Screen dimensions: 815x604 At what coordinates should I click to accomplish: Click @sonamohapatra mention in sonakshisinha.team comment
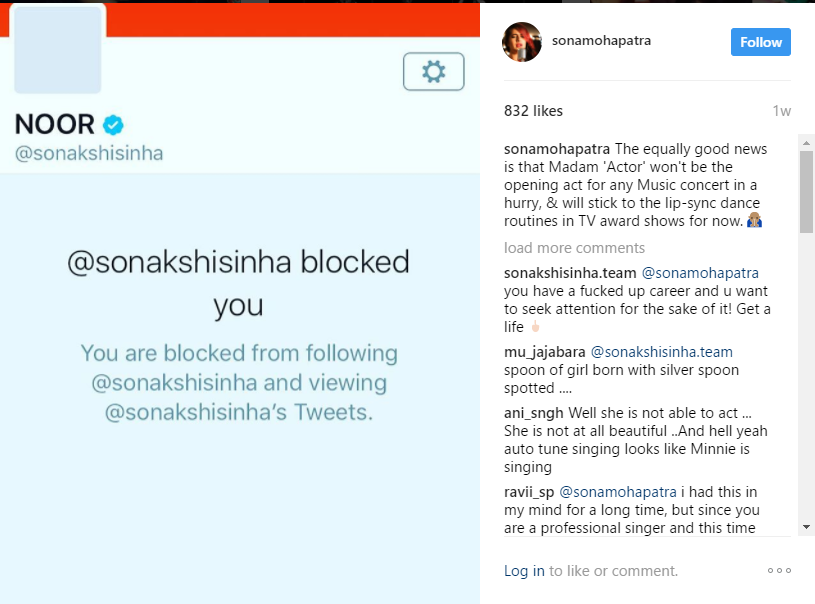700,273
